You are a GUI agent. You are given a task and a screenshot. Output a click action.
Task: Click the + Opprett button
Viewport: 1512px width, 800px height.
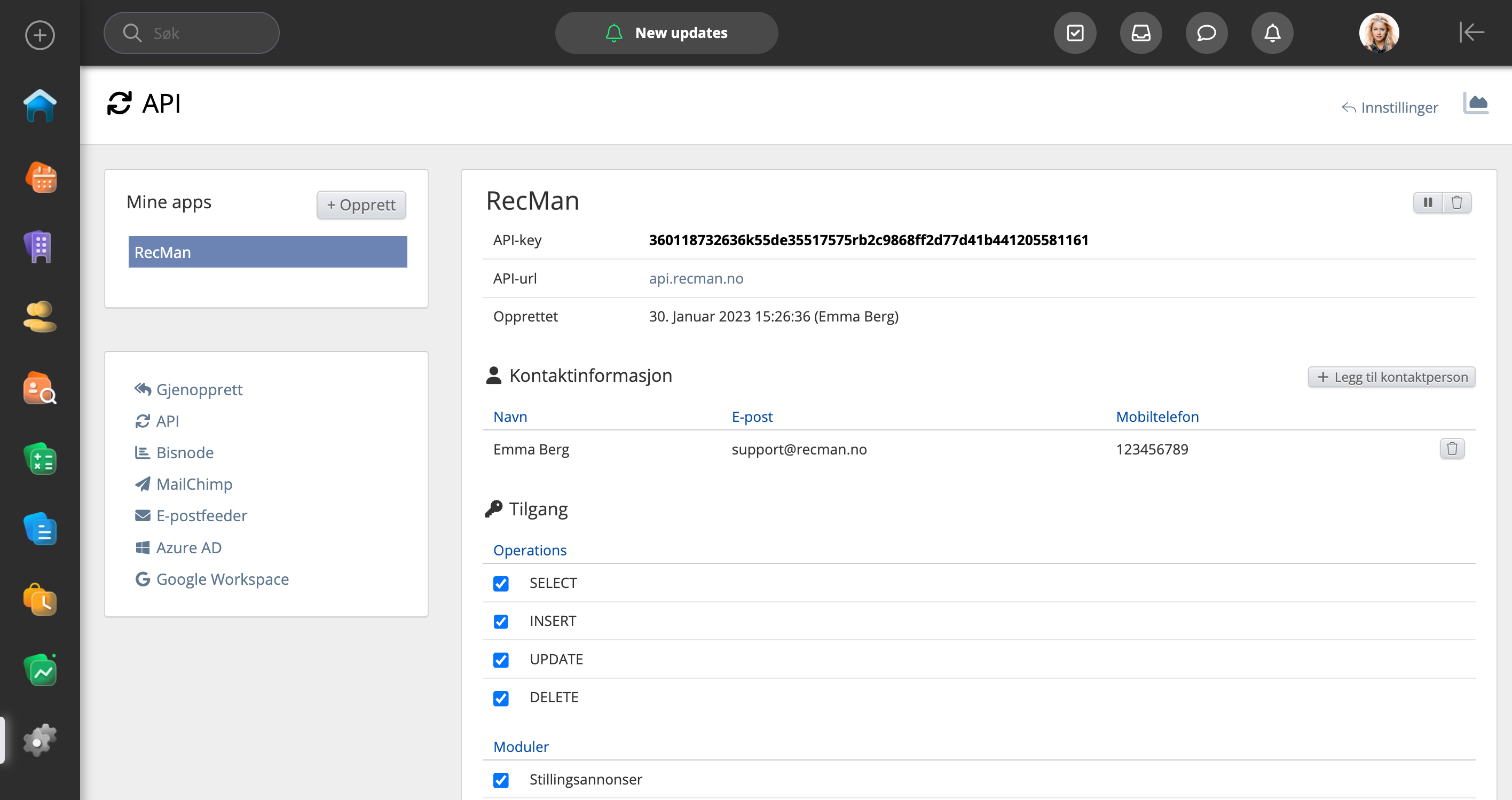point(361,205)
